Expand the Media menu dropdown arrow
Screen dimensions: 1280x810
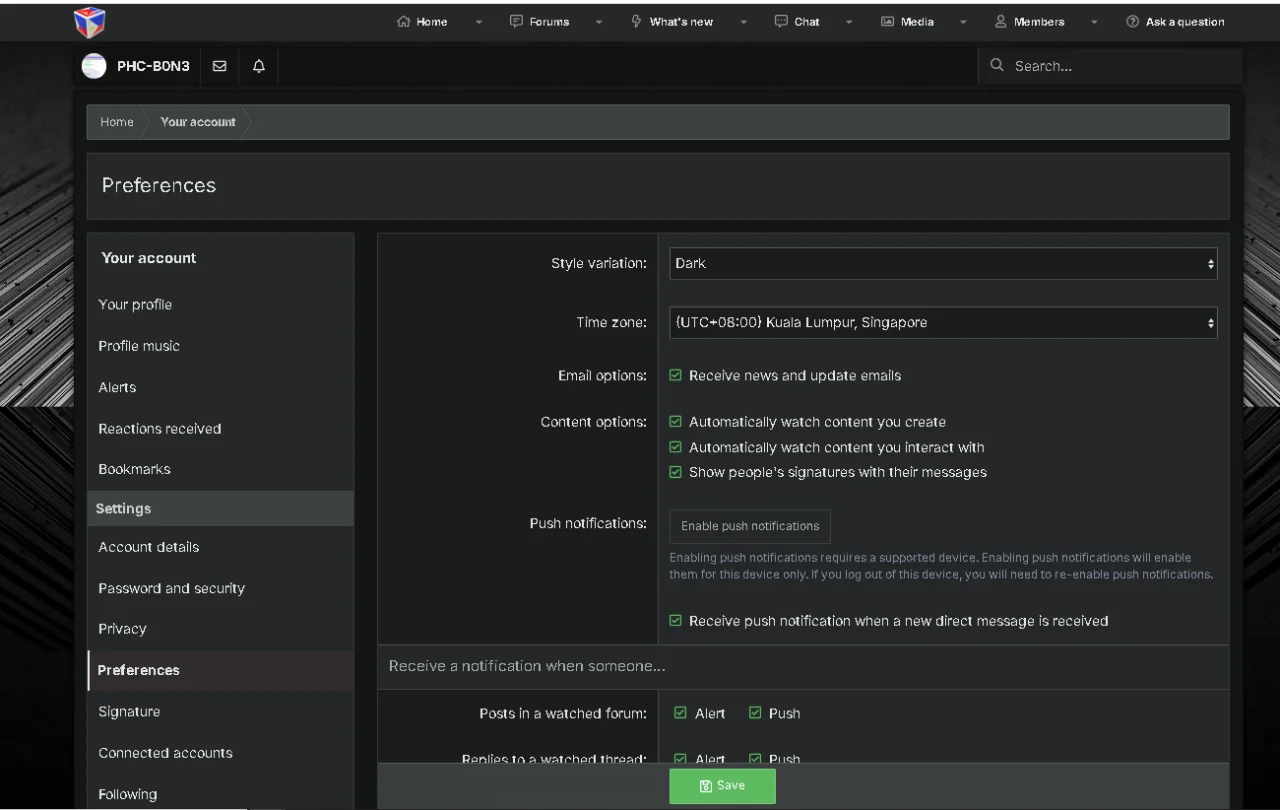pyautogui.click(x=963, y=22)
